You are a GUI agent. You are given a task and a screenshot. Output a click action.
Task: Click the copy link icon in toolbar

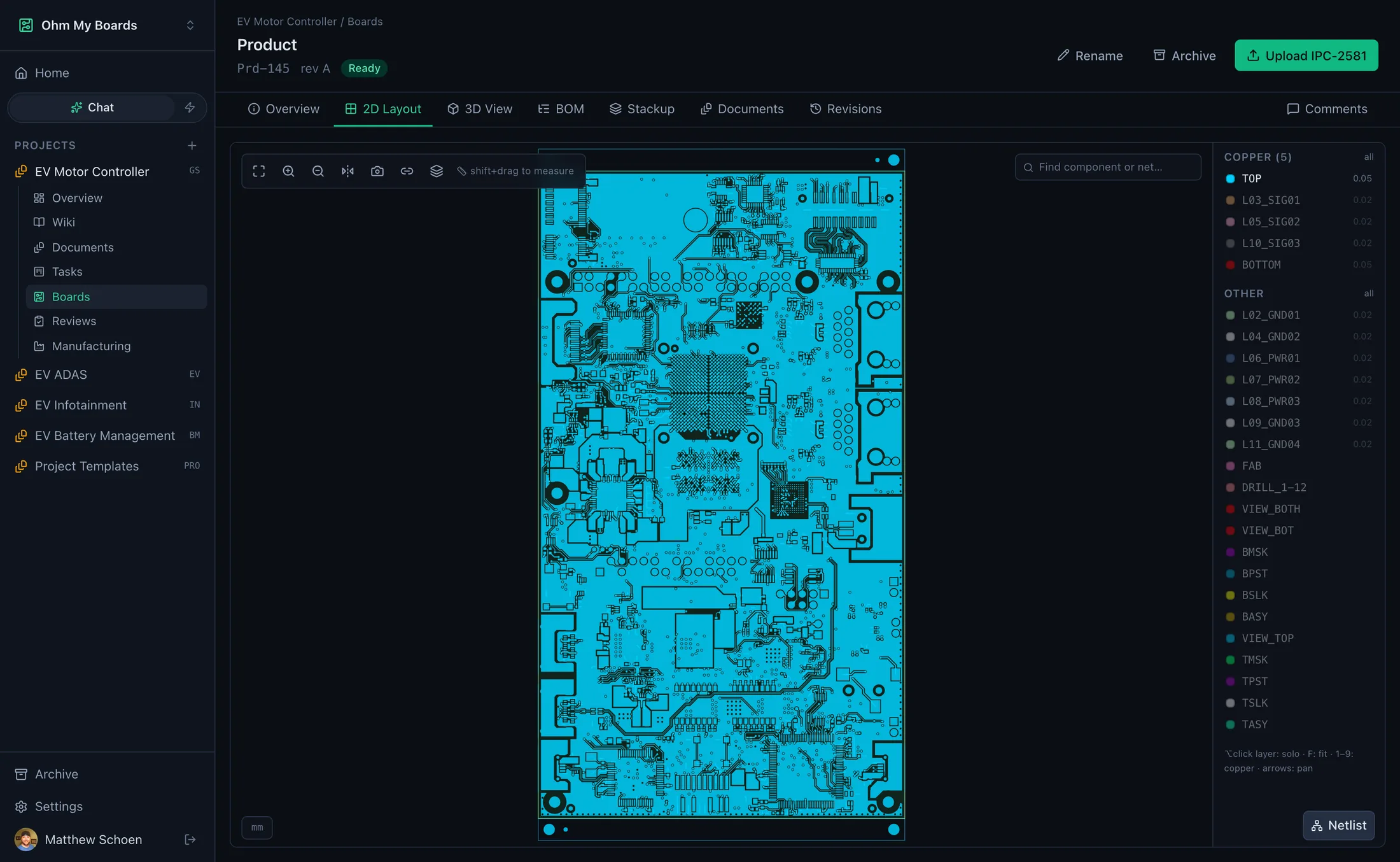[407, 171]
